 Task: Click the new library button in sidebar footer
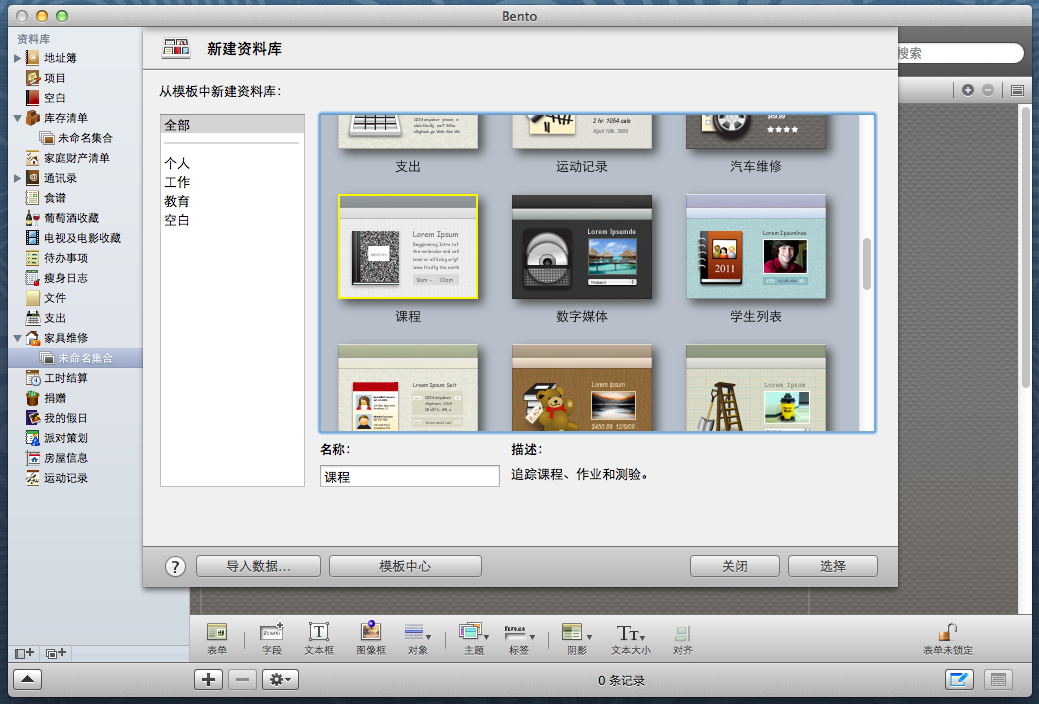point(25,653)
